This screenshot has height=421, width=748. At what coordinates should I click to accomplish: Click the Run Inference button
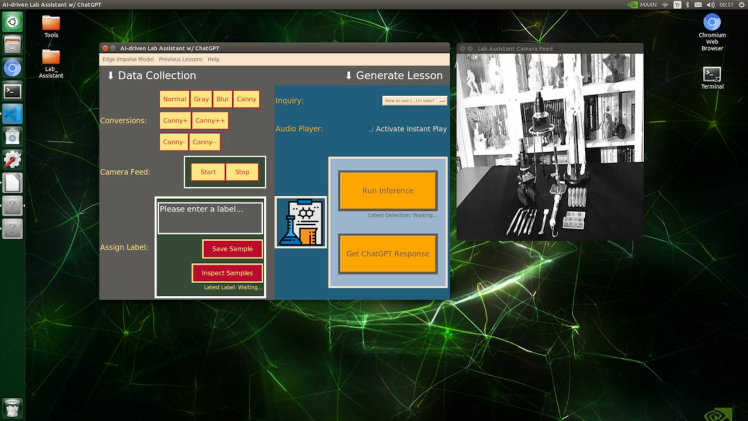[388, 191]
